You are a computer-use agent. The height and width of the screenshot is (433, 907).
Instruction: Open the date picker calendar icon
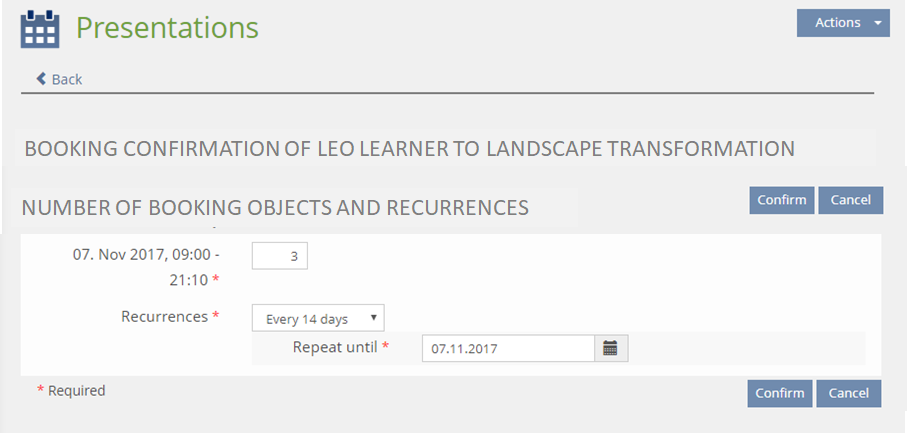(x=611, y=348)
